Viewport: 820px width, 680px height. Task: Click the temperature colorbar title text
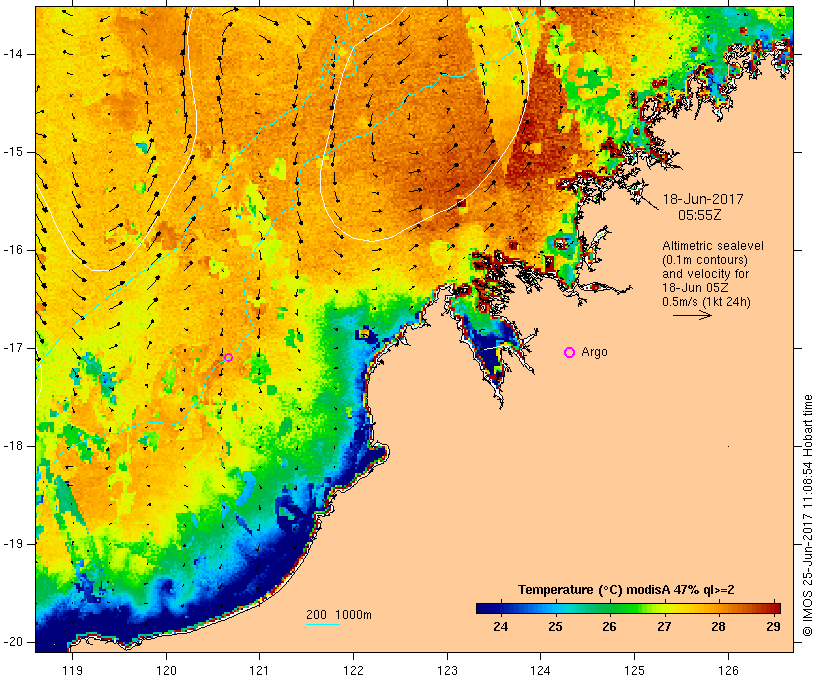[626, 590]
